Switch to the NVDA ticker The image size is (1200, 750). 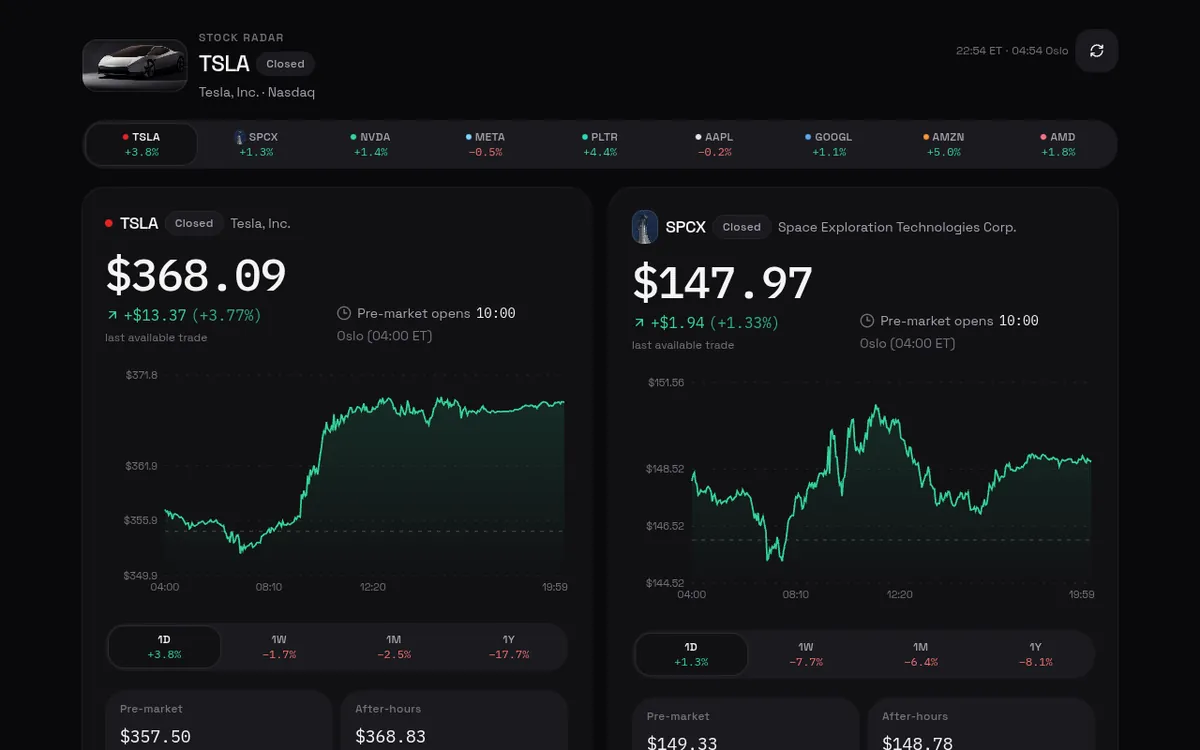pyautogui.click(x=371, y=144)
